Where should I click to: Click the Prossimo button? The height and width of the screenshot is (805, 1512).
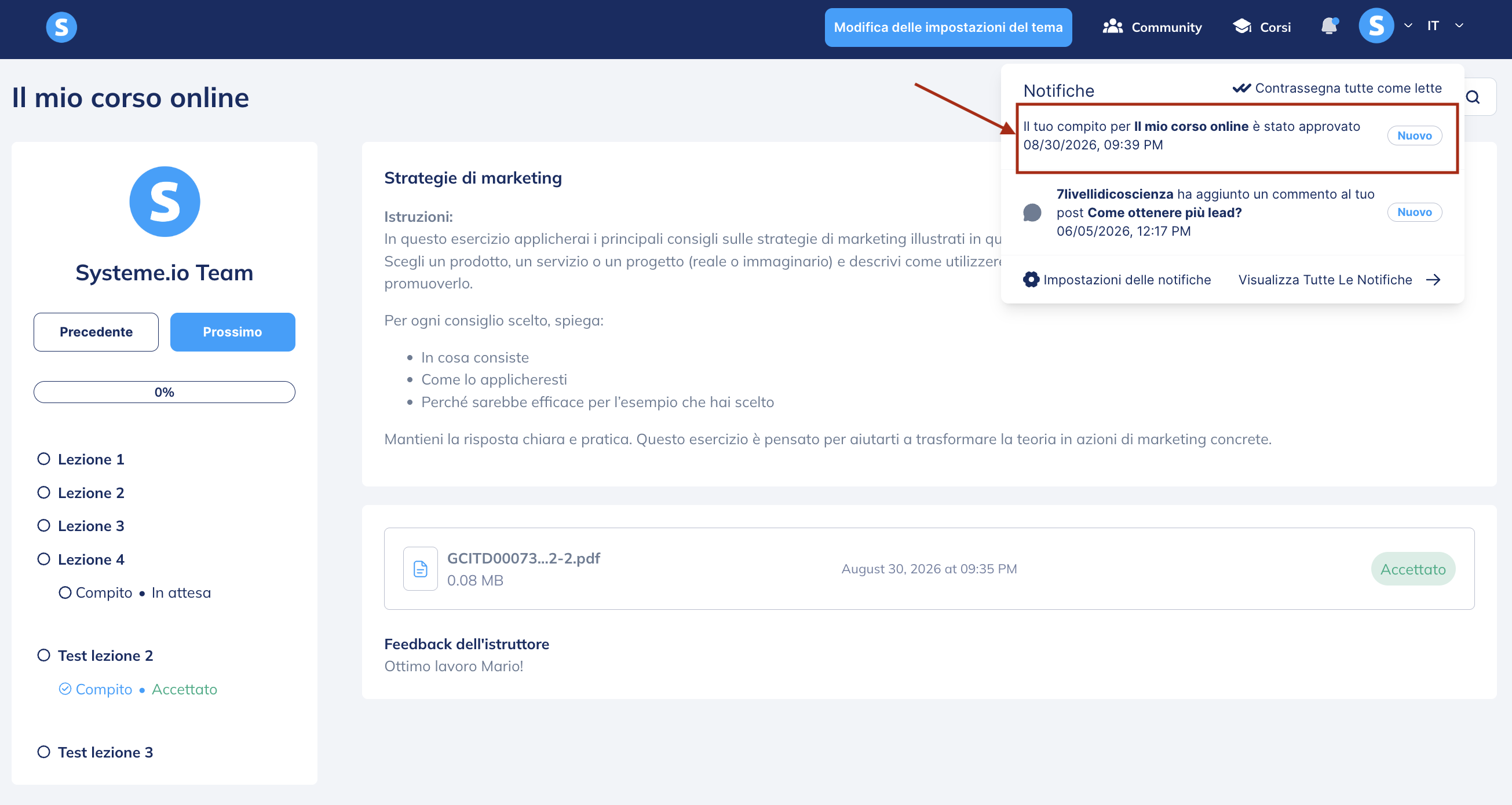point(232,332)
